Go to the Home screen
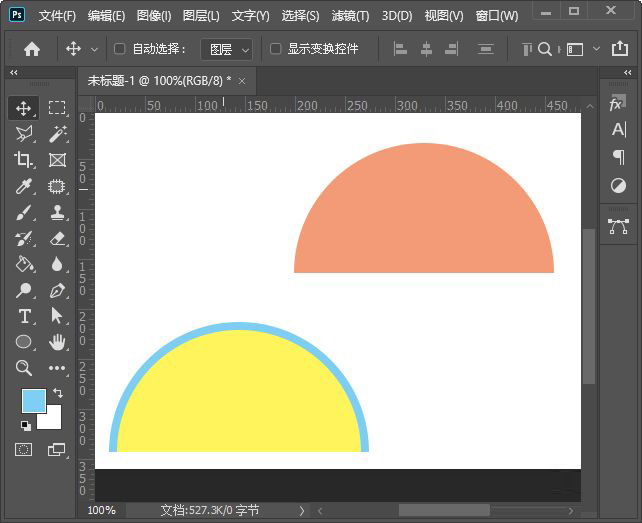This screenshot has width=642, height=523. pyautogui.click(x=32, y=50)
